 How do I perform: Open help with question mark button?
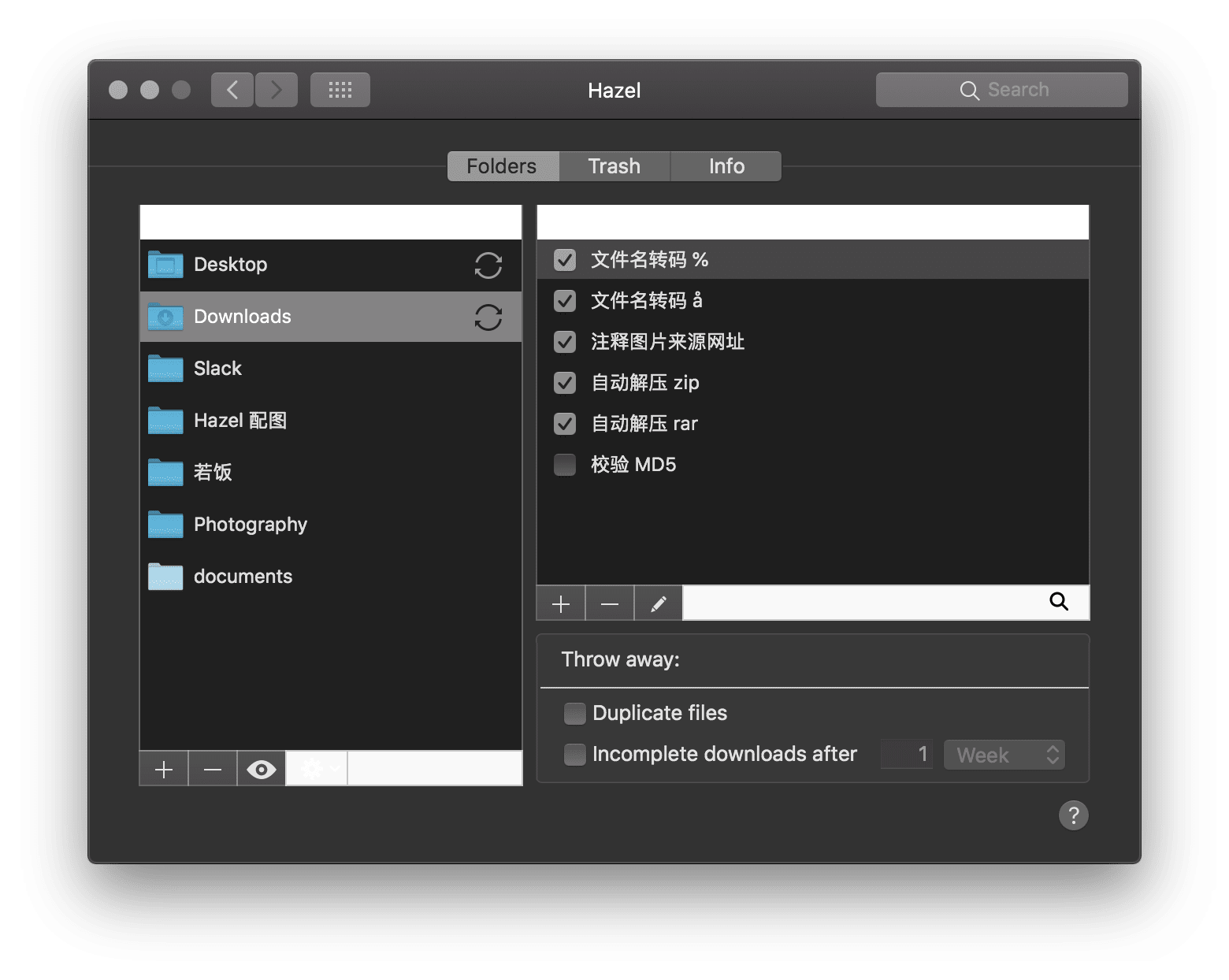pyautogui.click(x=1073, y=815)
